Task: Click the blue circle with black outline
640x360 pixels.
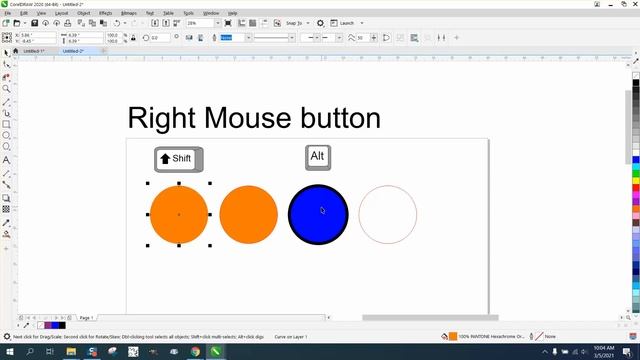Action: [318, 215]
